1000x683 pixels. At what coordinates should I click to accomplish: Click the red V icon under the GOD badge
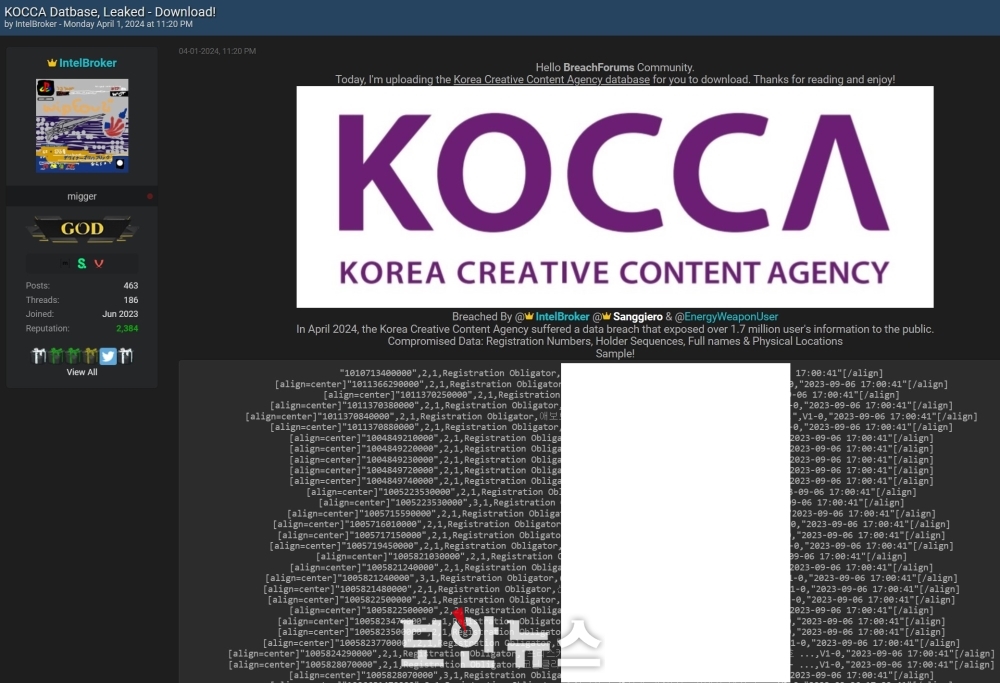tap(99, 263)
